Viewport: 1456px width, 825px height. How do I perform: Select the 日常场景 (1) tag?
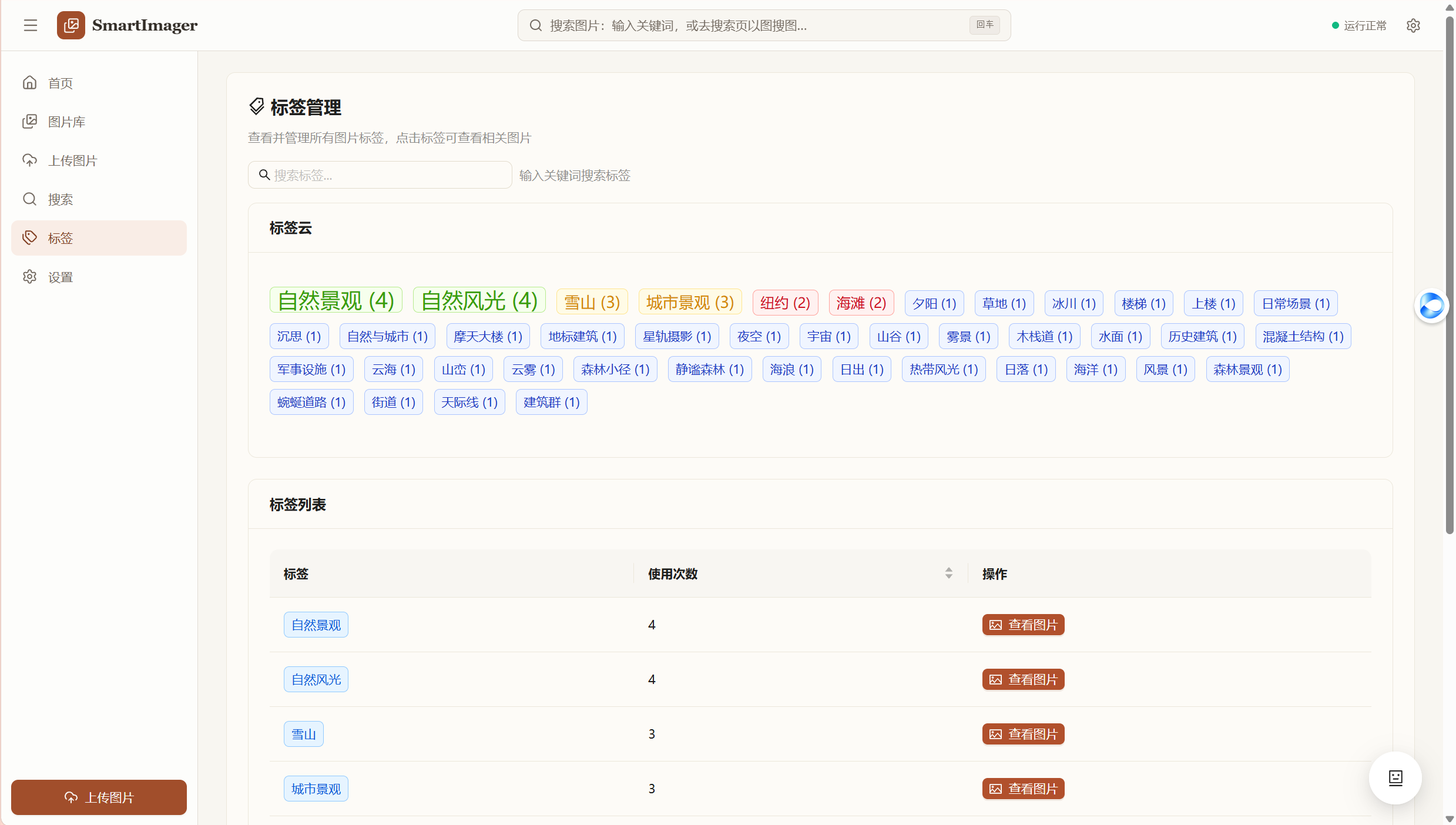pos(1296,303)
